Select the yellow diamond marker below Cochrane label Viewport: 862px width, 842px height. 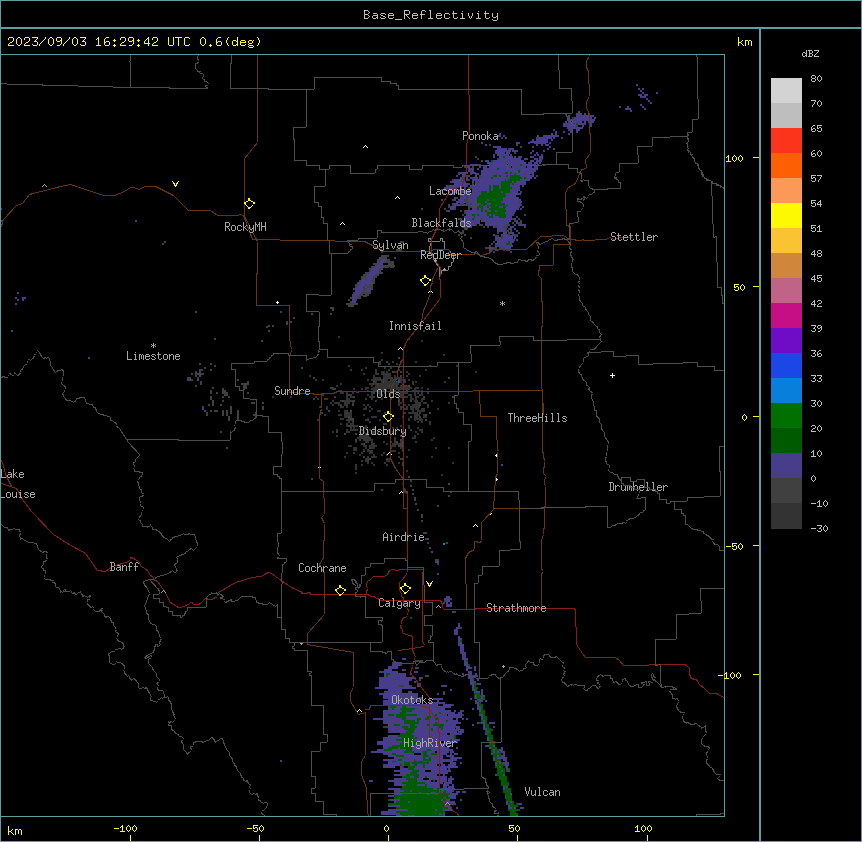[340, 590]
